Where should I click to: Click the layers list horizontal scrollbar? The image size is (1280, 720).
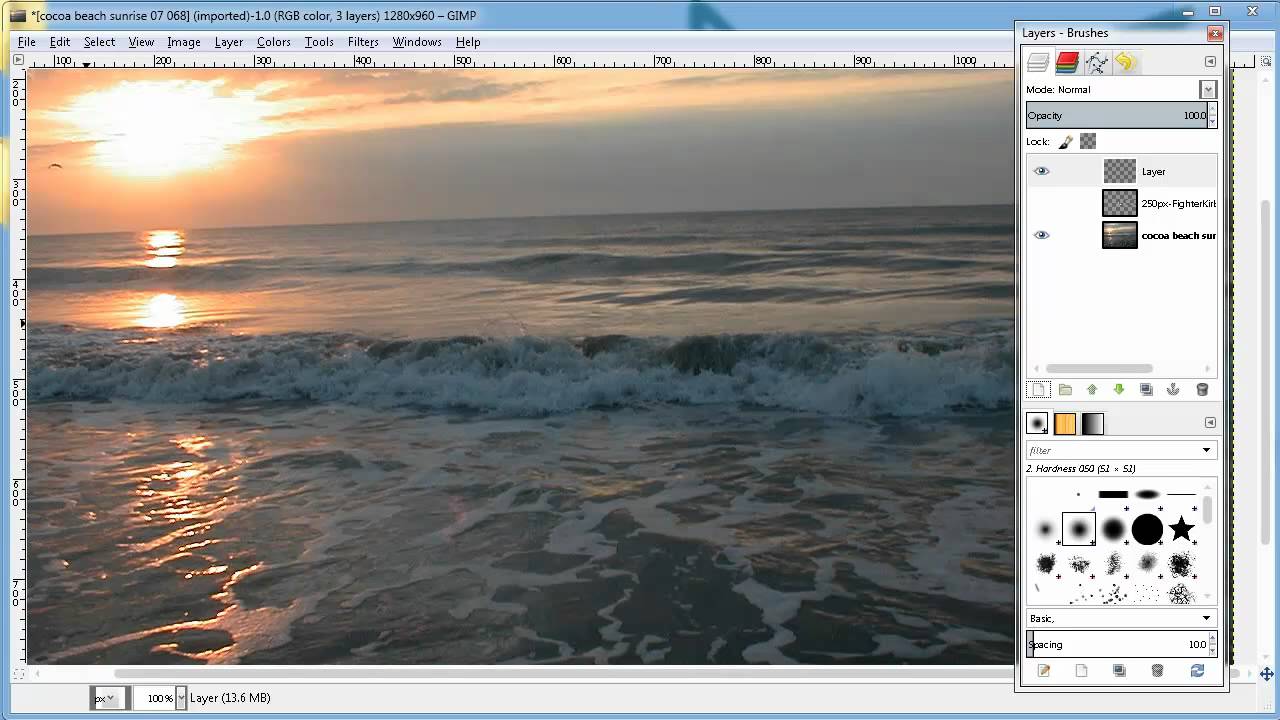tap(1099, 369)
